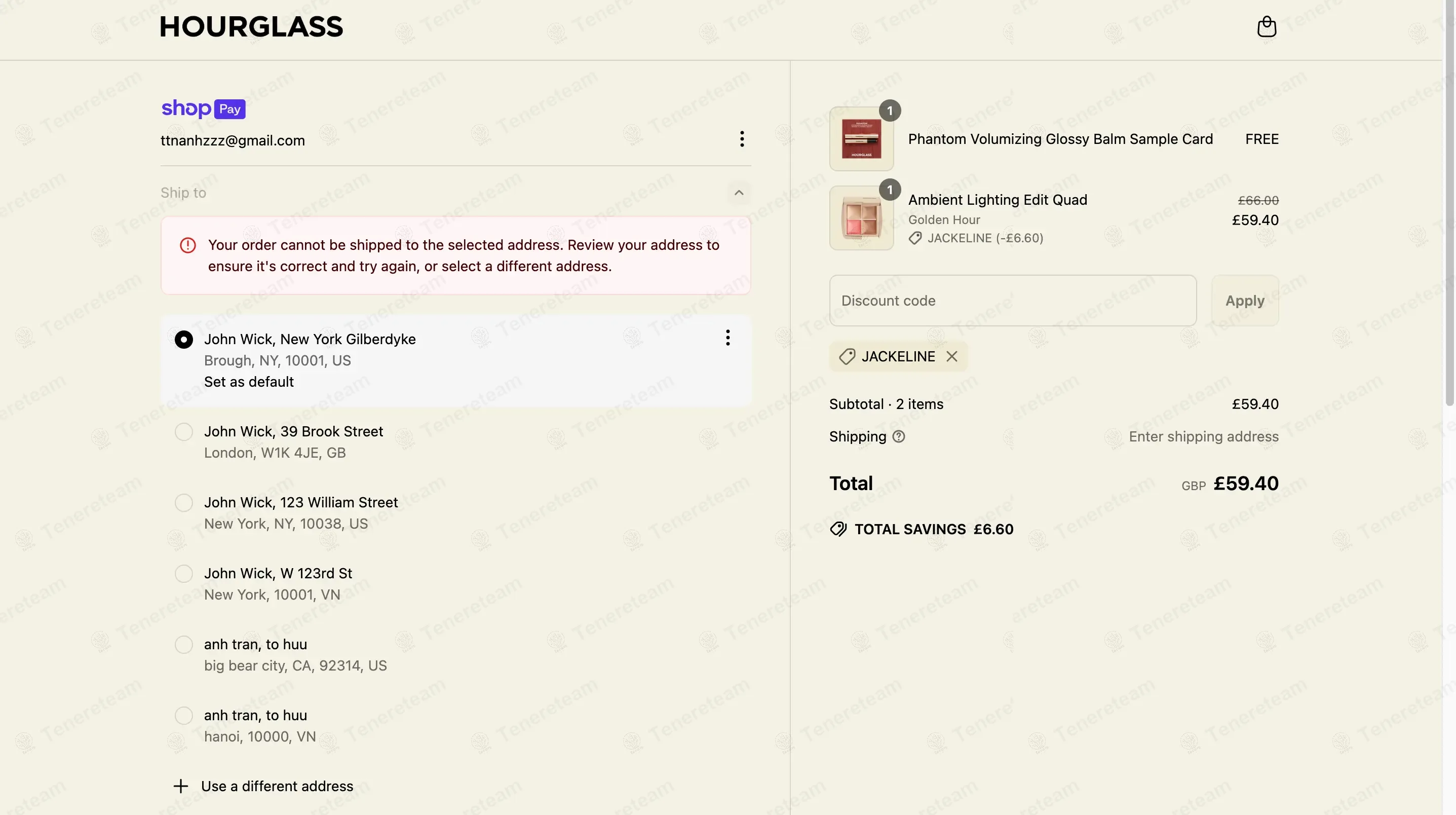Click the 'Brough, NY, 10001, US' line
The image size is (1456, 815).
click(277, 361)
